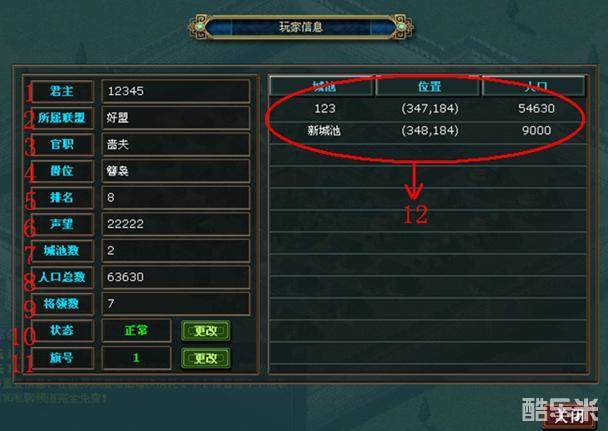Click the 新城池 city row
The image size is (608, 431).
(x=428, y=131)
